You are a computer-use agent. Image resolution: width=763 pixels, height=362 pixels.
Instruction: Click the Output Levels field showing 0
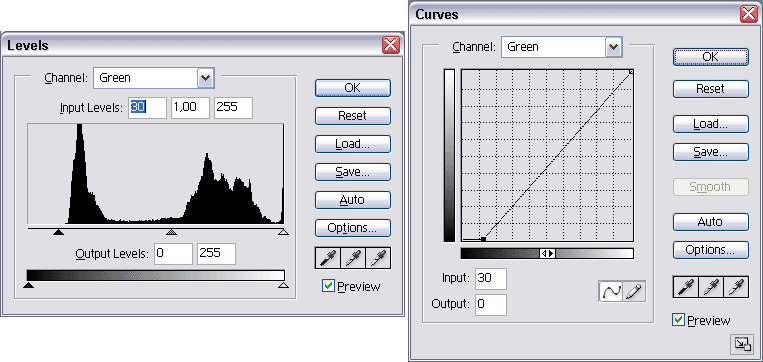173,254
